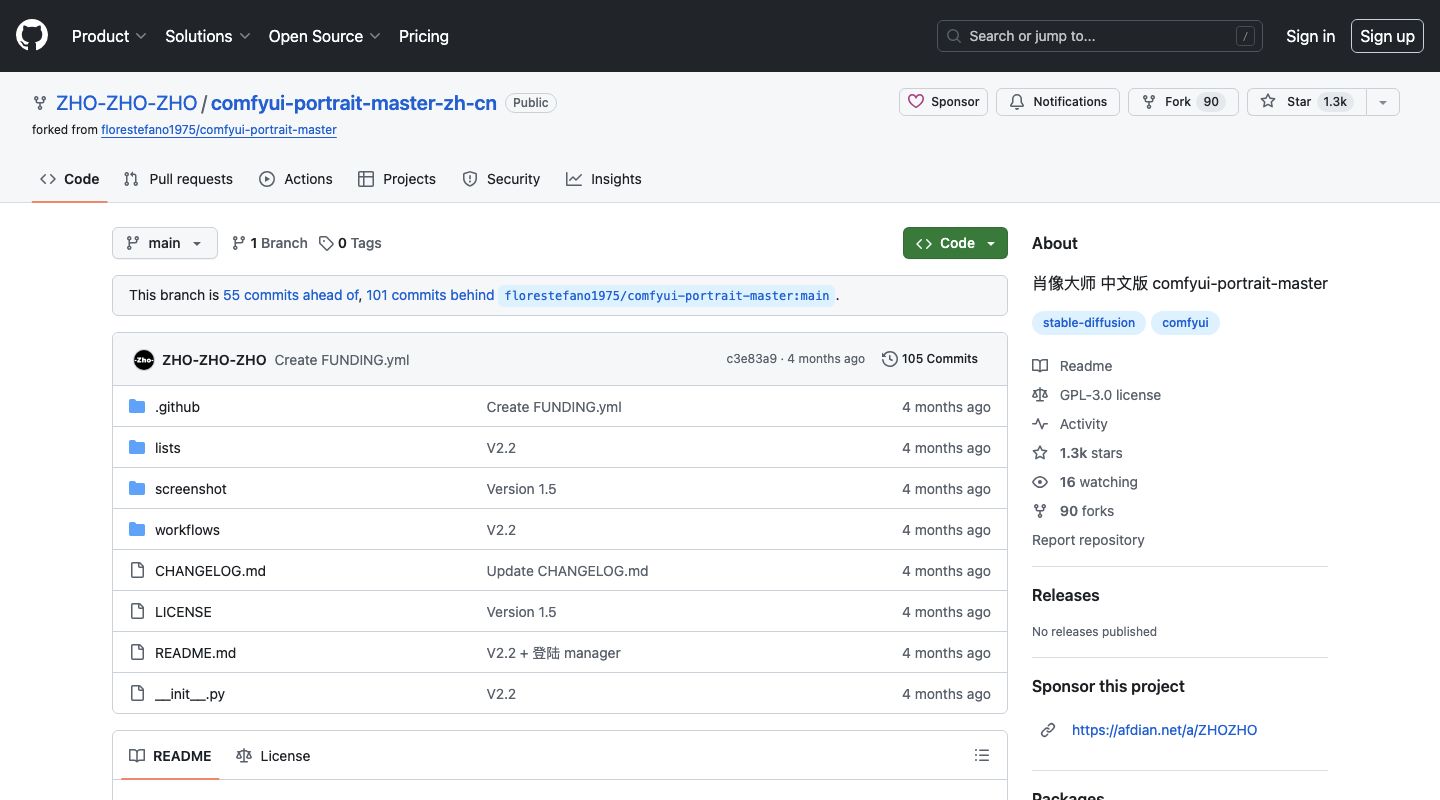This screenshot has width=1440, height=800.
Task: Click the Sign in link
Action: click(x=1311, y=36)
